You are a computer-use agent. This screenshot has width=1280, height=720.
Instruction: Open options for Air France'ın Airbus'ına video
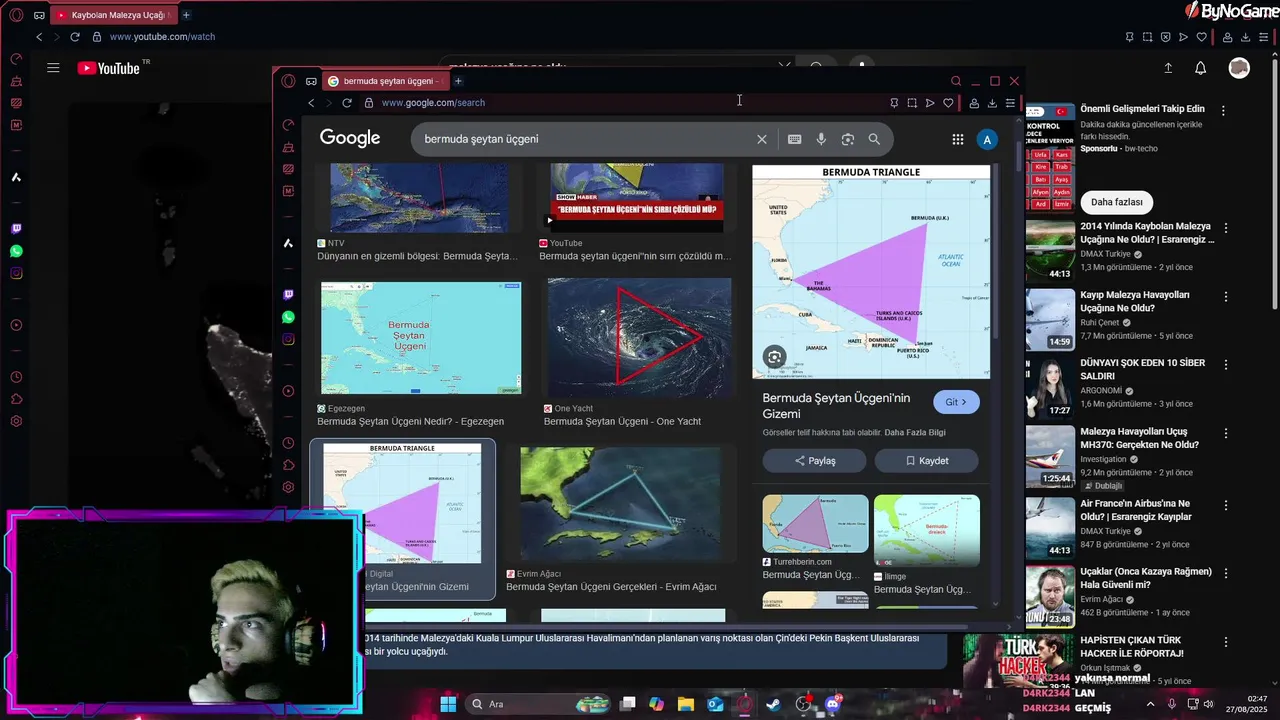[1225, 505]
